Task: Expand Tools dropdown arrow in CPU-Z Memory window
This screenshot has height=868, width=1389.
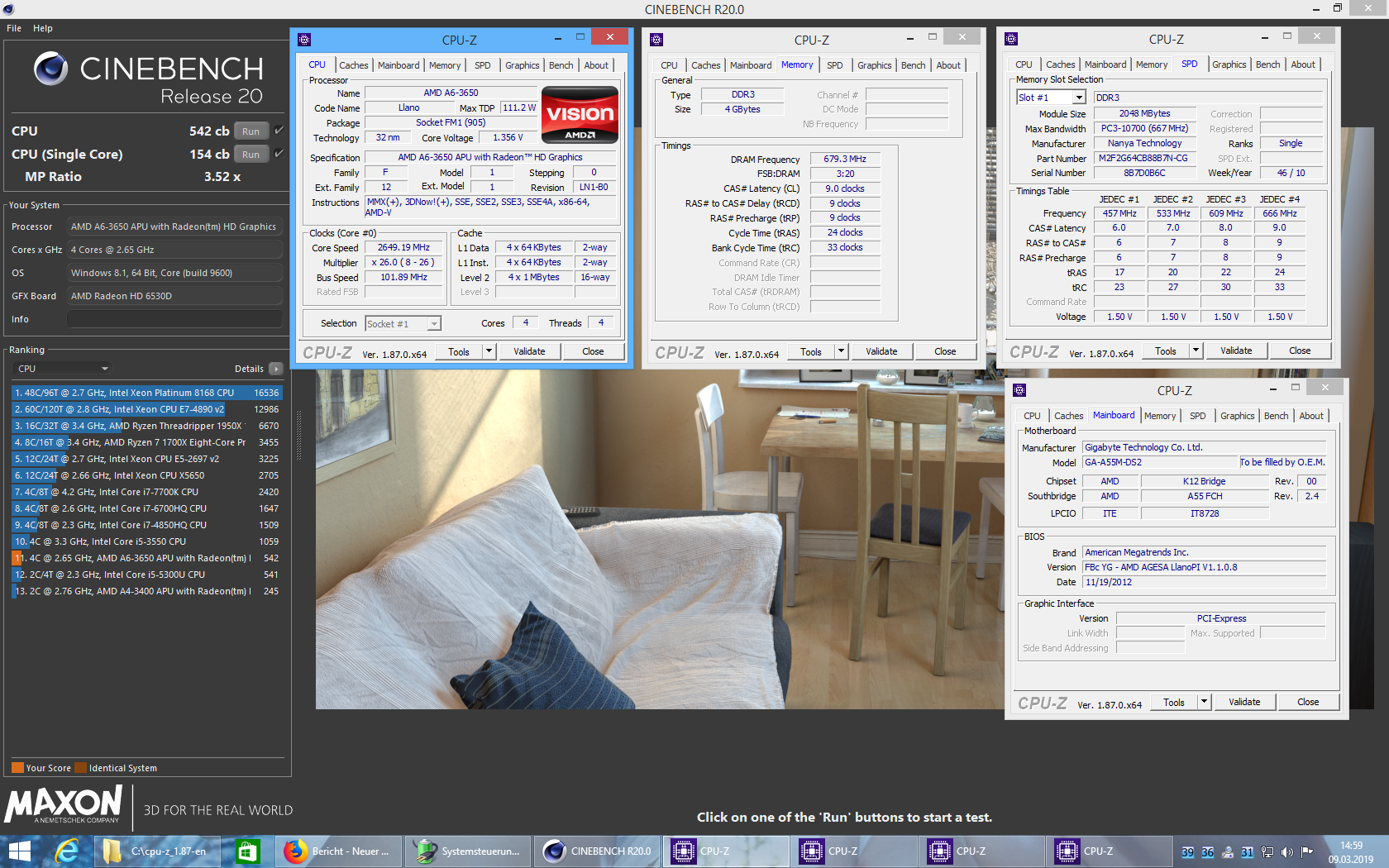Action: 841,351
